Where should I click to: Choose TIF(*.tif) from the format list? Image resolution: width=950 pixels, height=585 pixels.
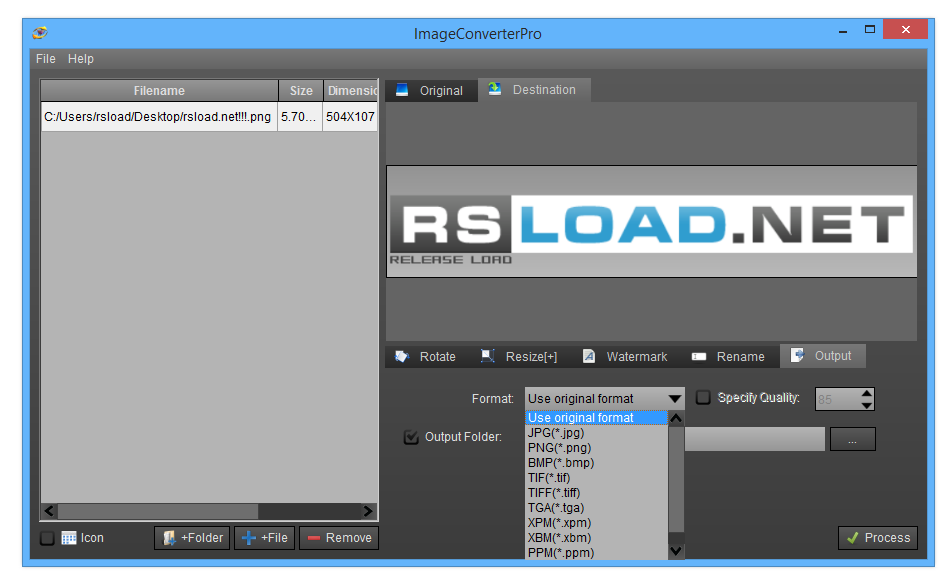[x=596, y=478]
